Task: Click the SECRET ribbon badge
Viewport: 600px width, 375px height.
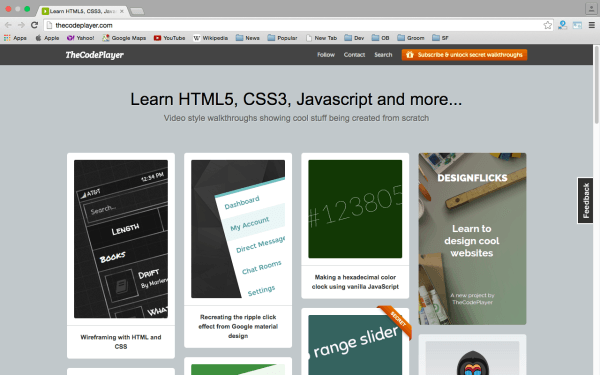Action: pos(396,321)
